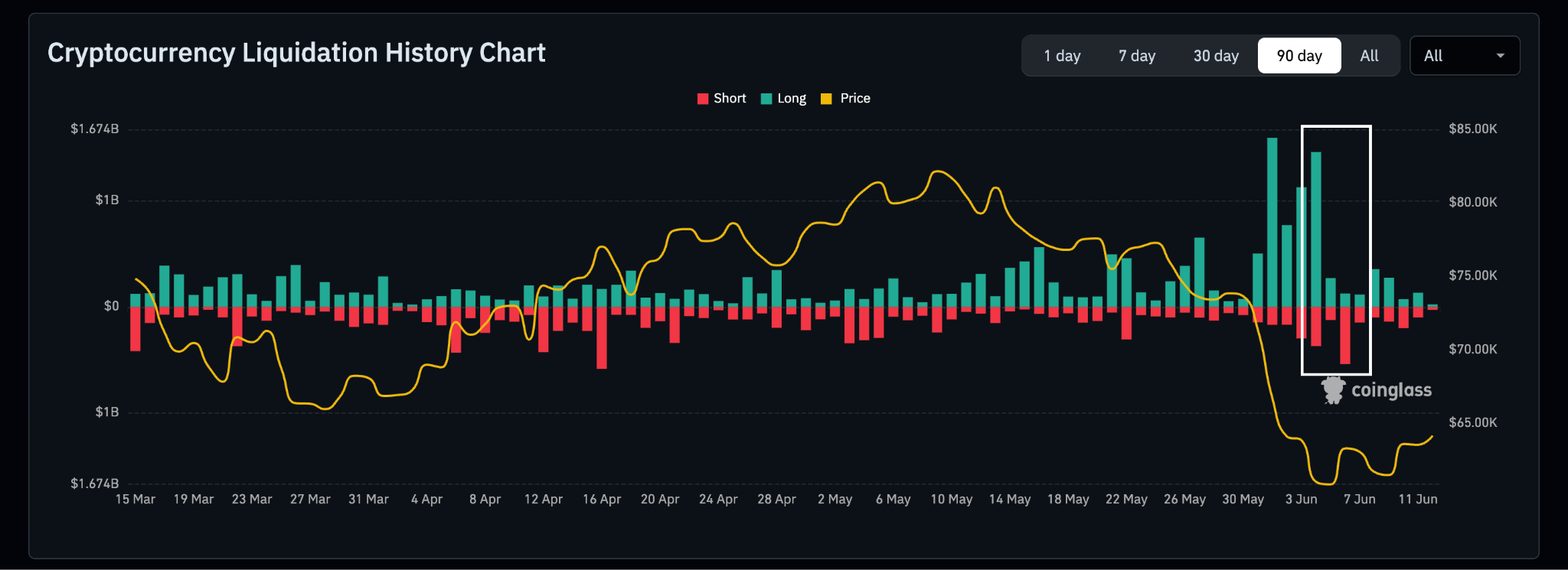Click the '2 May' date label
Viewport: 1568px width, 570px height.
pos(835,499)
